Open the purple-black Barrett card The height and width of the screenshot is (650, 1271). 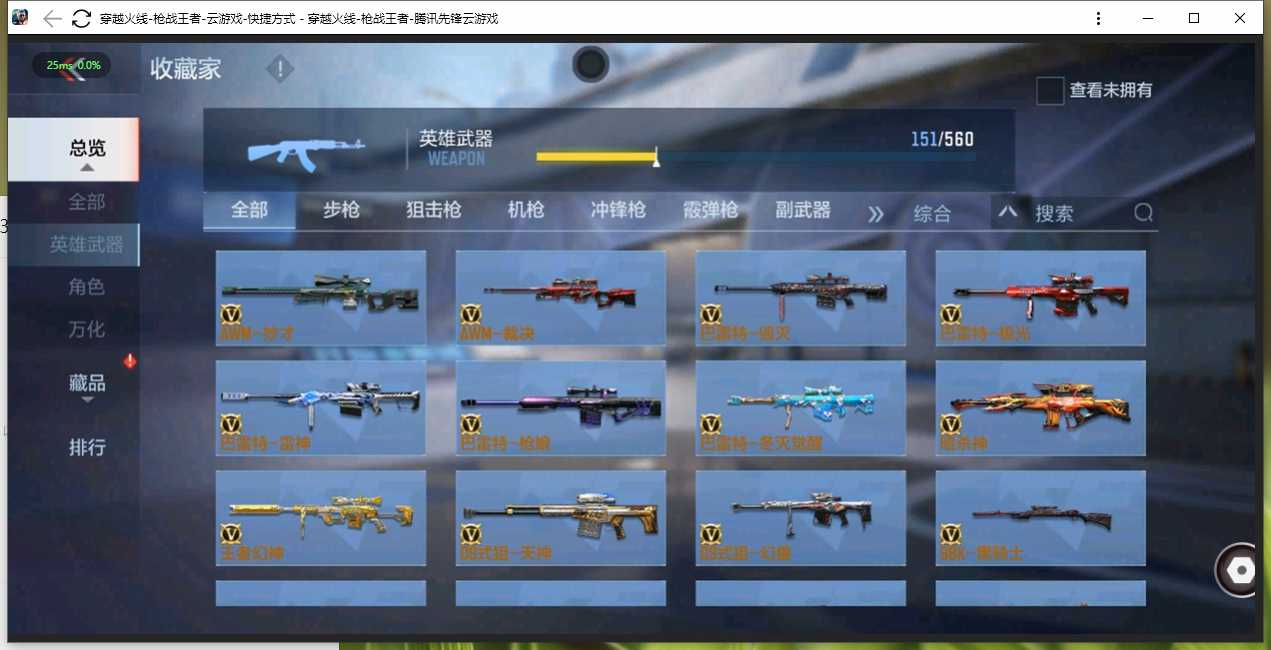(x=561, y=408)
